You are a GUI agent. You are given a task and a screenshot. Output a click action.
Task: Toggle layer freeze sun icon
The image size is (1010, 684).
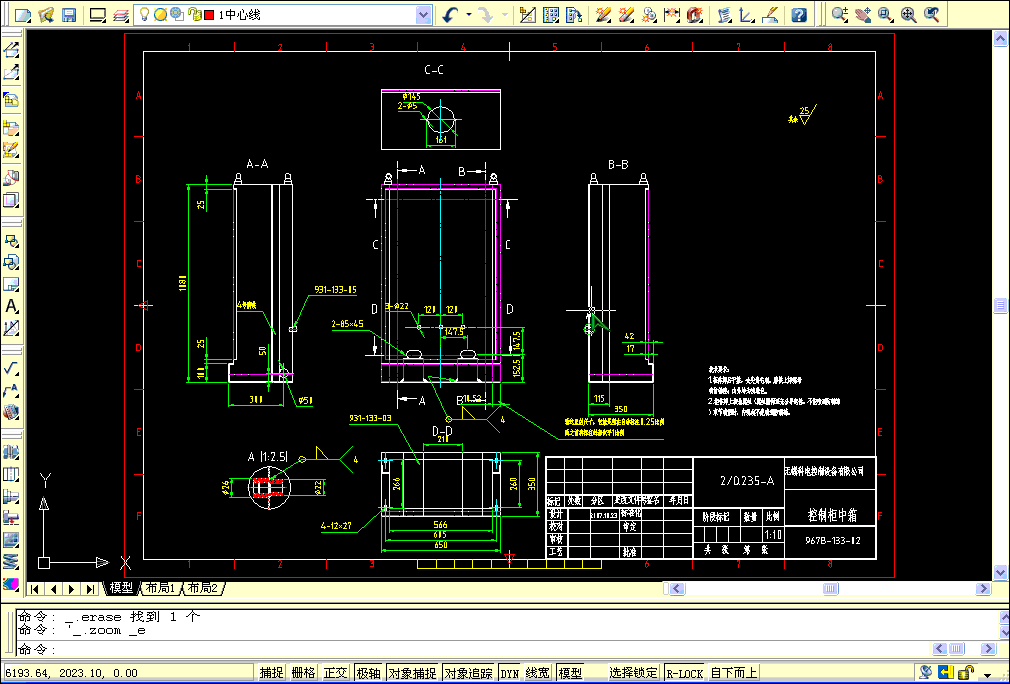[160, 14]
